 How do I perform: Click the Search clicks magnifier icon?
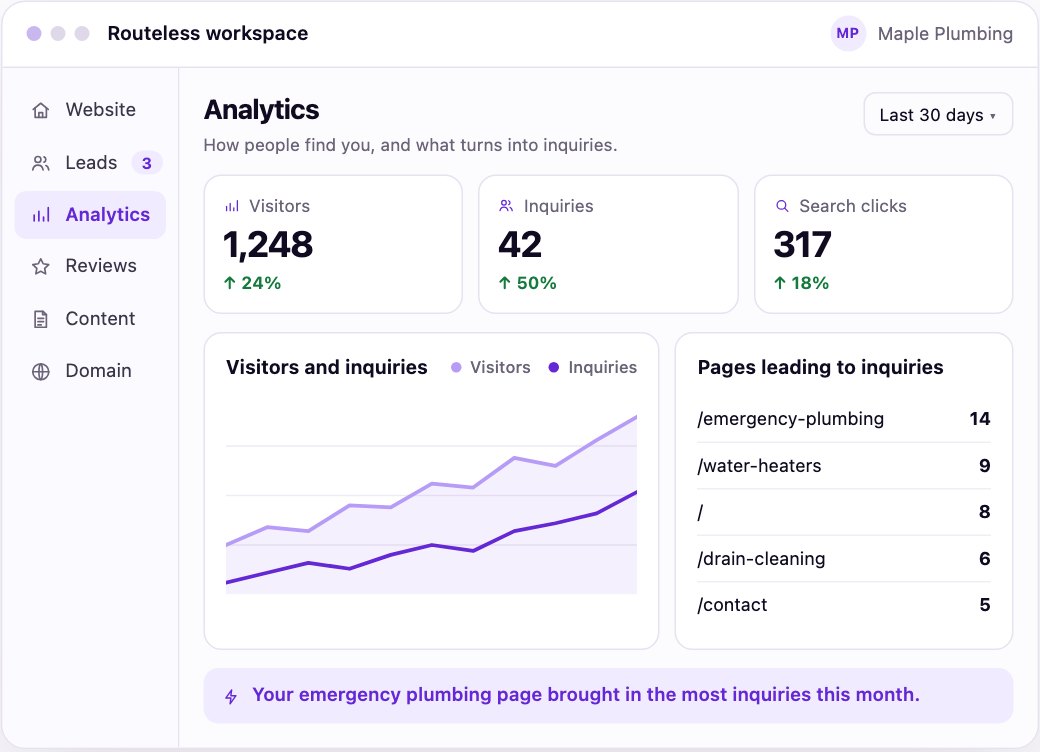[782, 206]
